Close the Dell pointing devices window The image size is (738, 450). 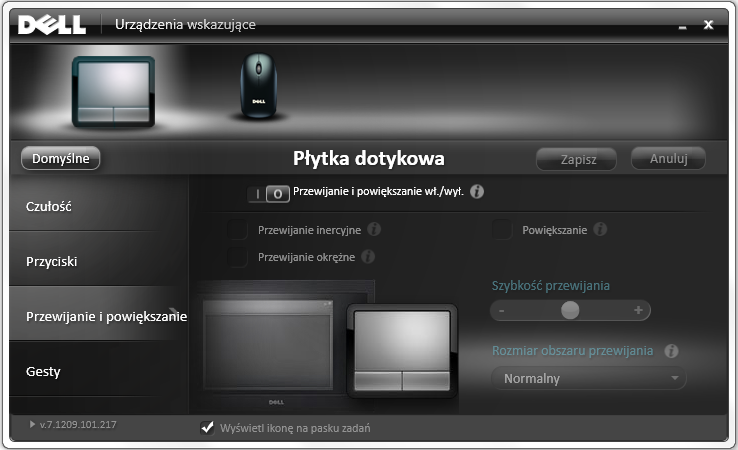[x=708, y=24]
